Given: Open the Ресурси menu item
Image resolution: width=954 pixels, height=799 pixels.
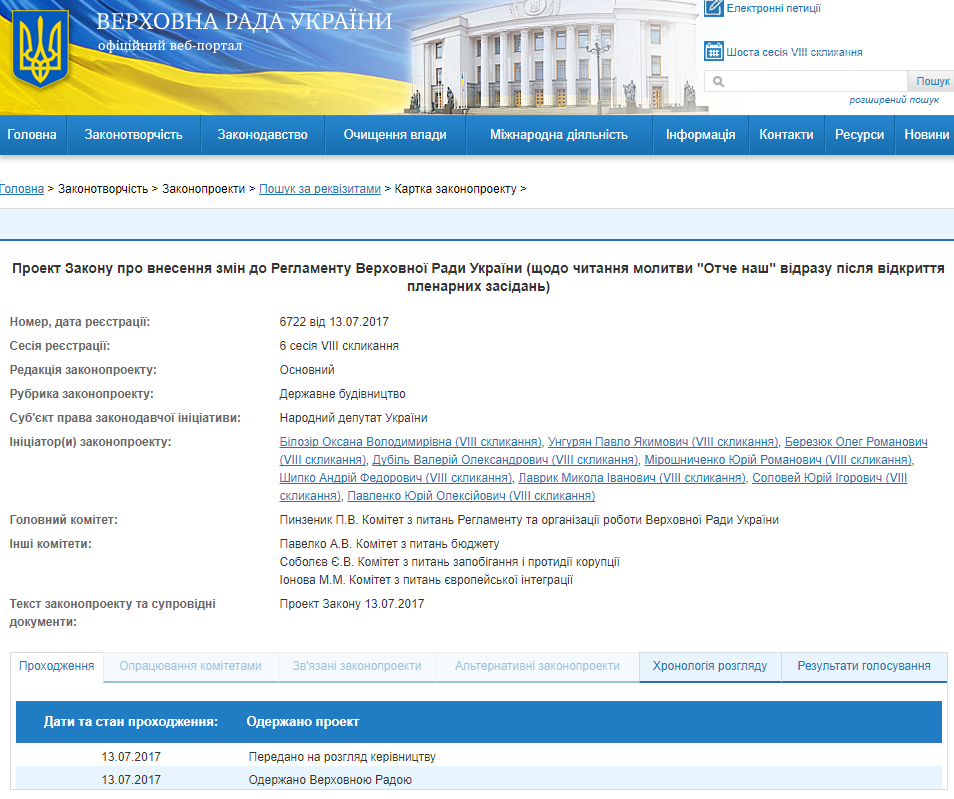Looking at the screenshot, I should pos(859,134).
